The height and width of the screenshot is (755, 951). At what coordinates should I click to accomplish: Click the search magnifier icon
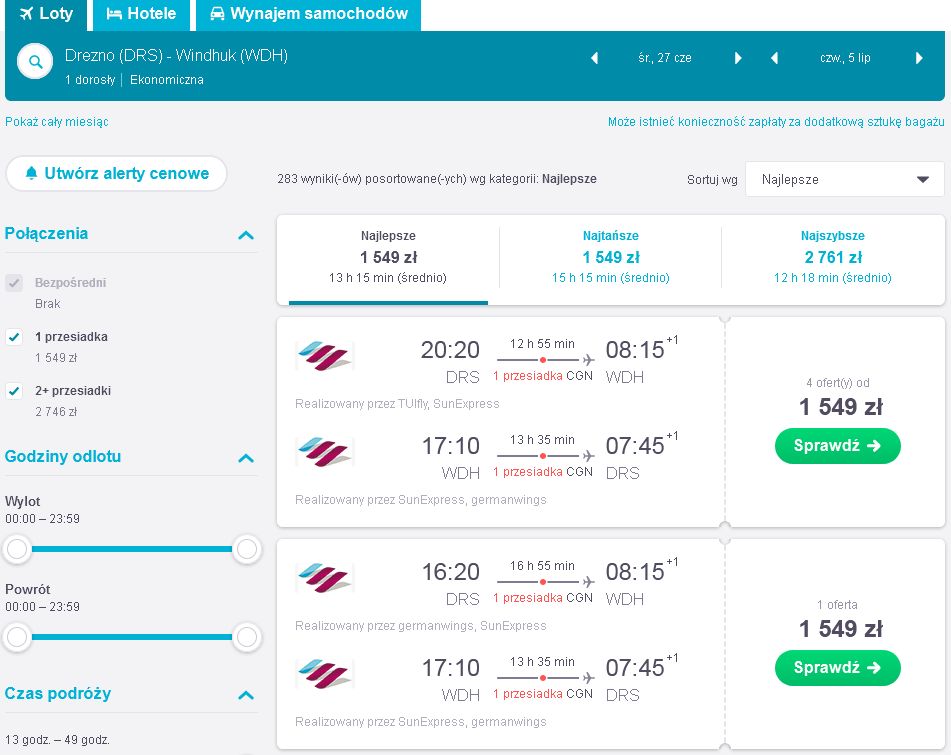(x=35, y=61)
